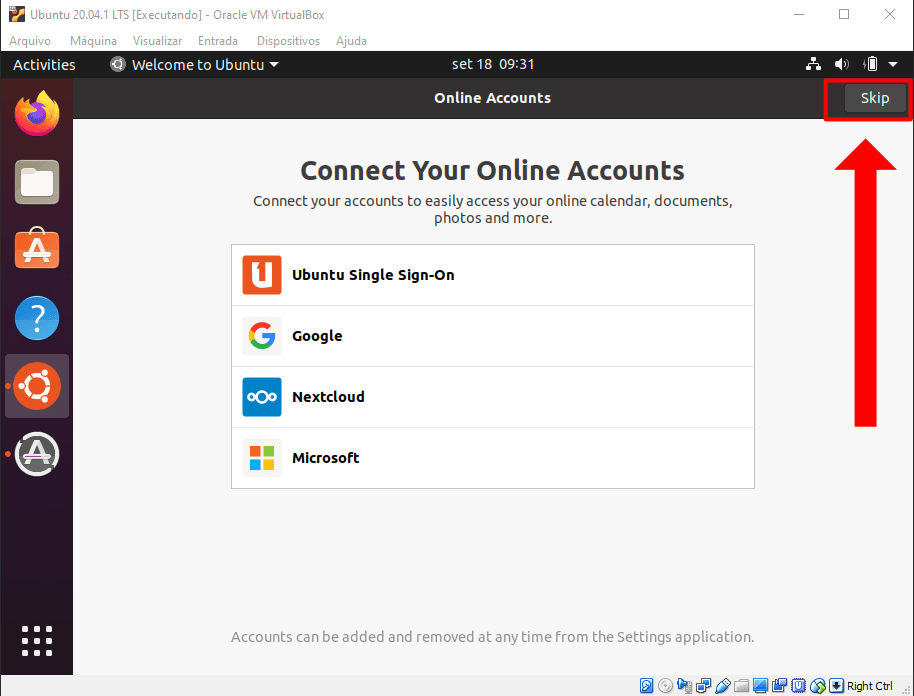Click the Nextcloud blue logo icon
Viewport: 914px width, 696px height.
pos(262,397)
